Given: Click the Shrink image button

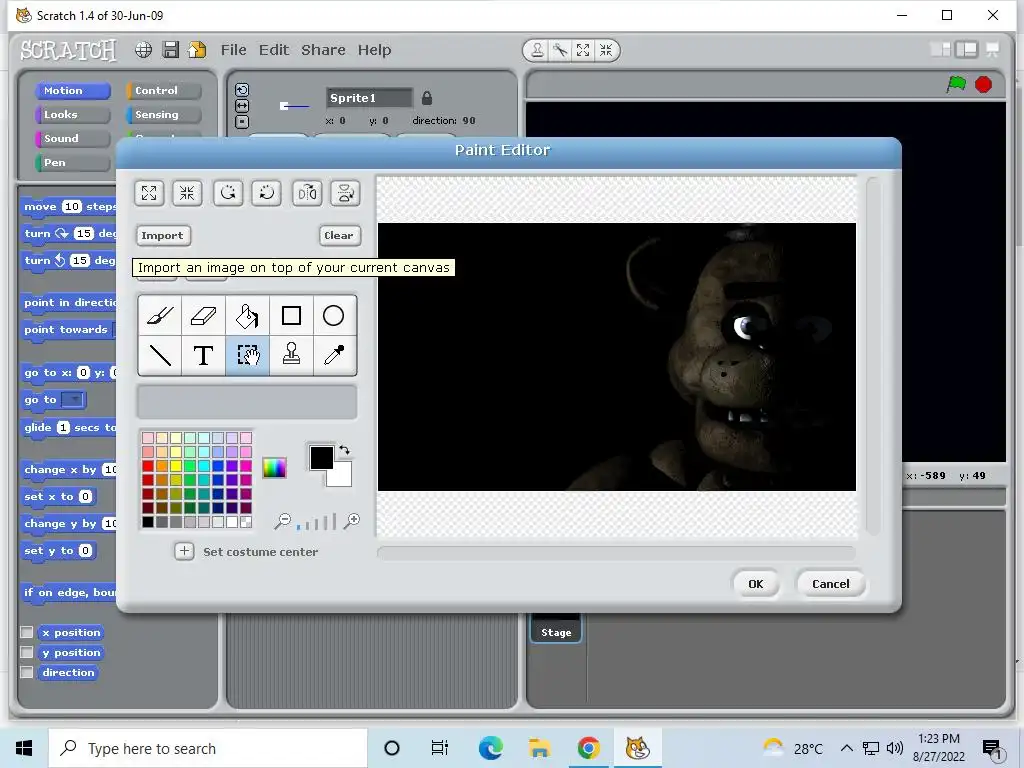Looking at the screenshot, I should pos(187,193).
